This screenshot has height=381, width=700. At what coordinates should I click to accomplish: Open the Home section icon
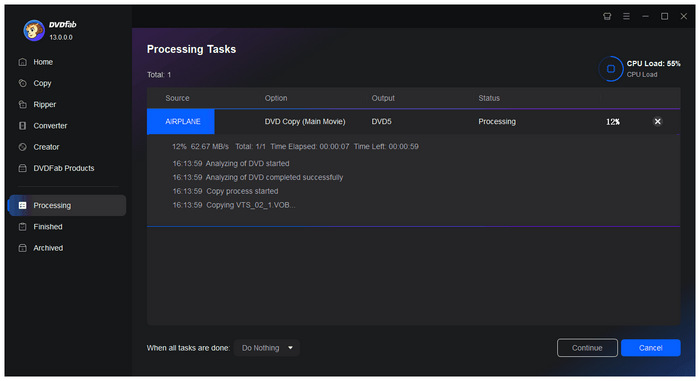click(x=23, y=62)
